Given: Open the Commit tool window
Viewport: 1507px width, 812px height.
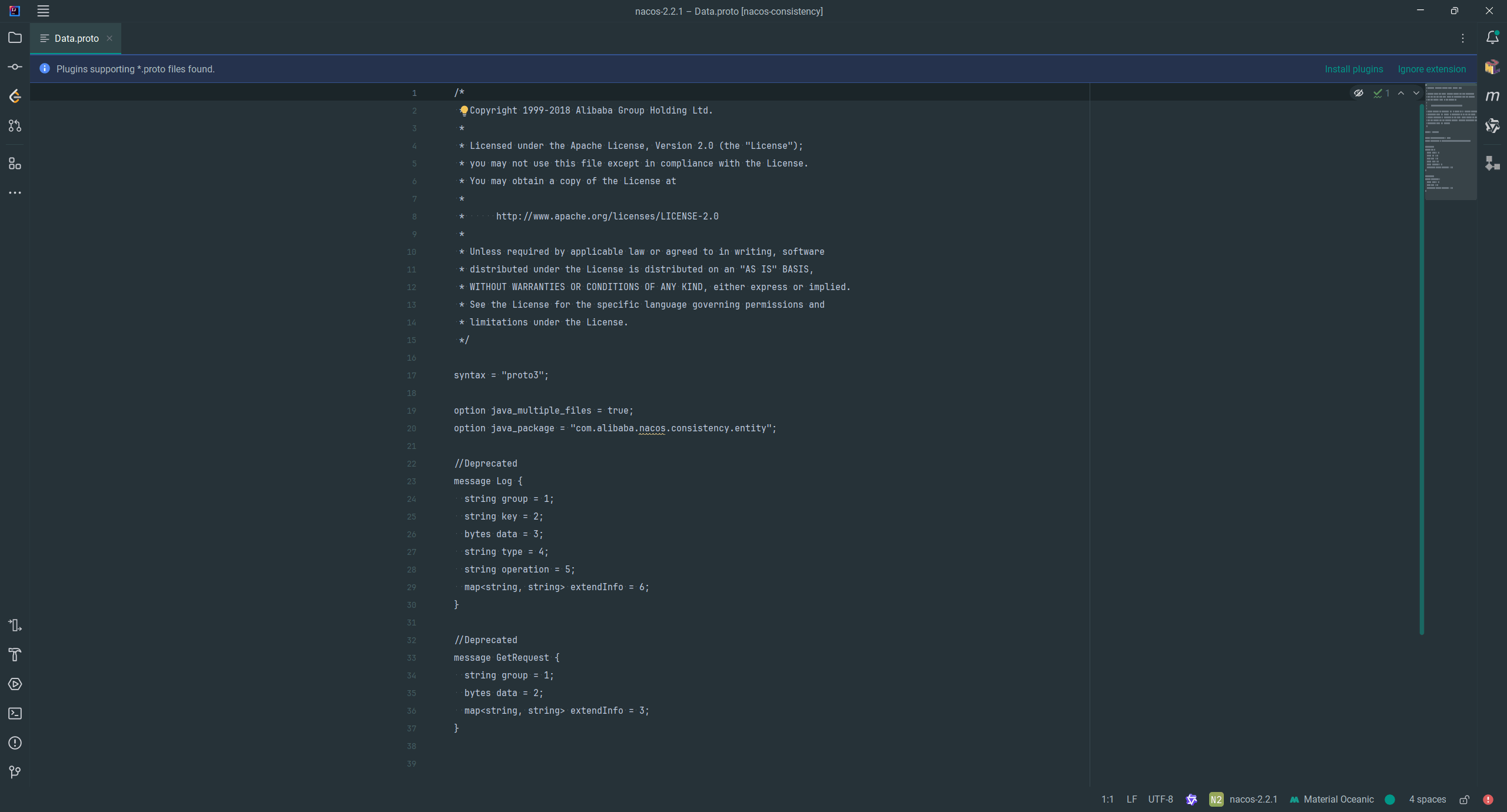Looking at the screenshot, I should pos(15,67).
